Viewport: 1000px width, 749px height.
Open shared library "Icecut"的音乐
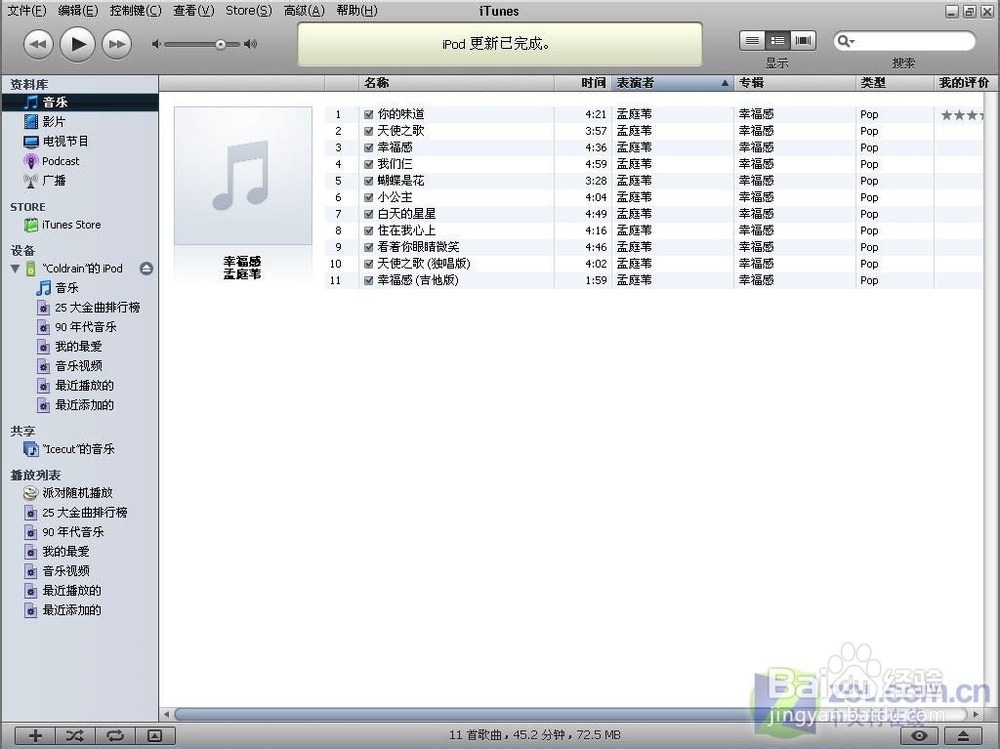click(80, 449)
